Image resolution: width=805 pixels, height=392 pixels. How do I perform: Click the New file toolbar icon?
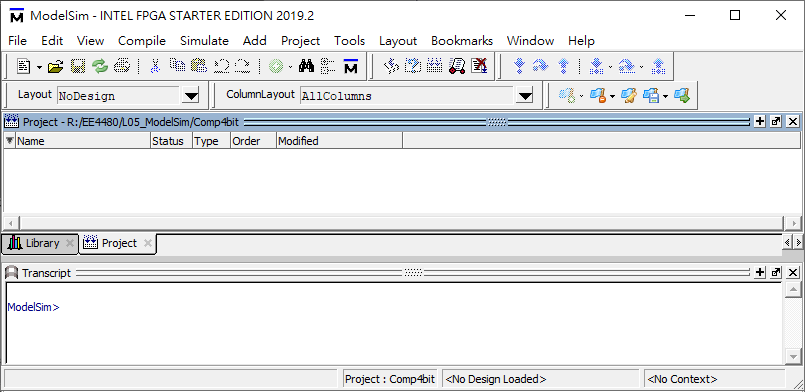24,66
